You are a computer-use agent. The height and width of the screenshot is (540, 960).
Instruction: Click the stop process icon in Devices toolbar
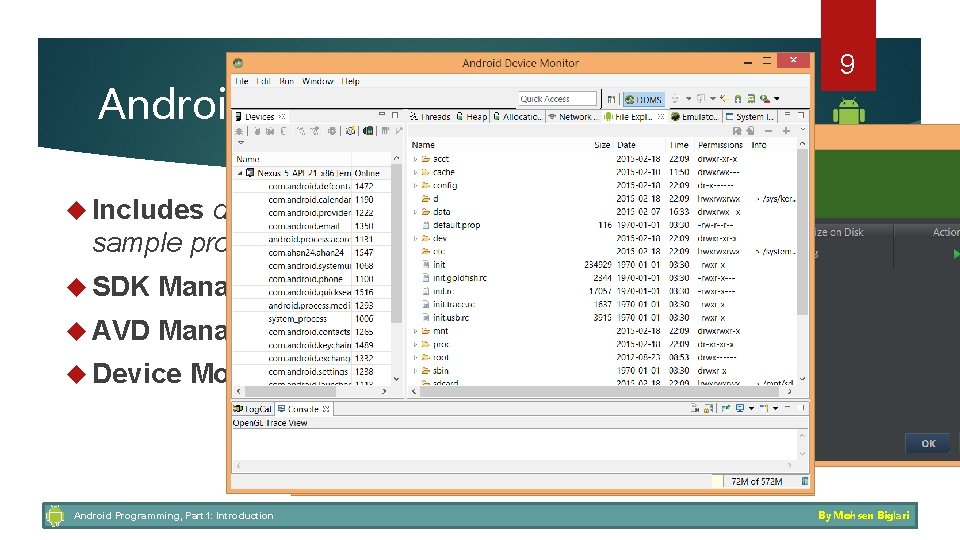(x=332, y=131)
